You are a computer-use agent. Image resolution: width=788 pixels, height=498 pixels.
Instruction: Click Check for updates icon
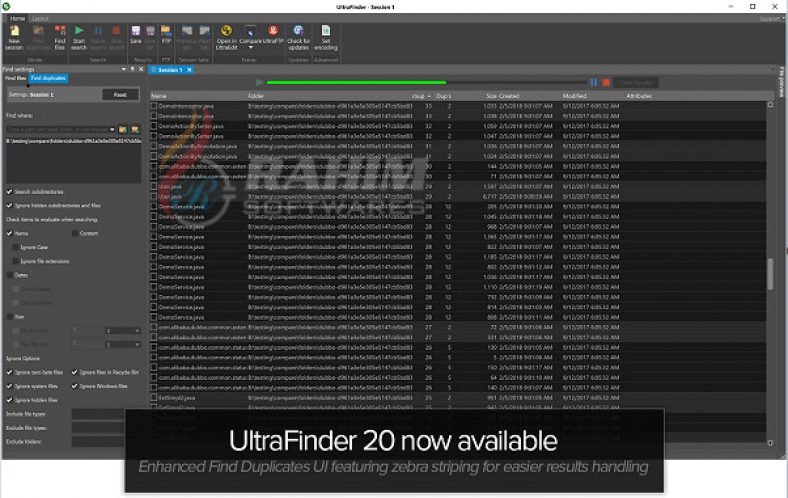point(298,37)
